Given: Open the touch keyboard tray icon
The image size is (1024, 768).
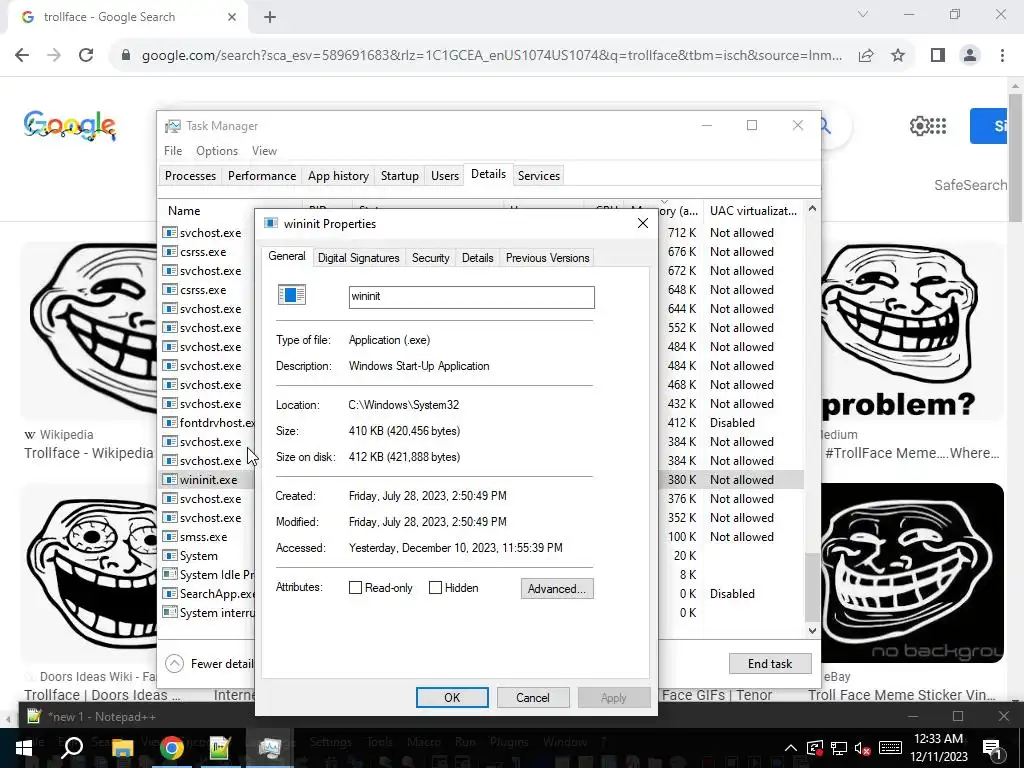Looking at the screenshot, I should point(890,748).
